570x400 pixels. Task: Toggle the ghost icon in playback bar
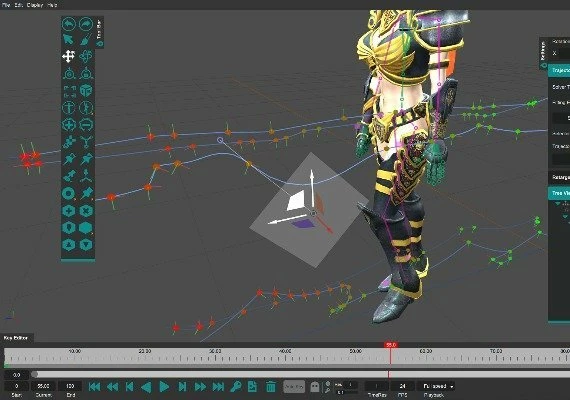(315, 387)
